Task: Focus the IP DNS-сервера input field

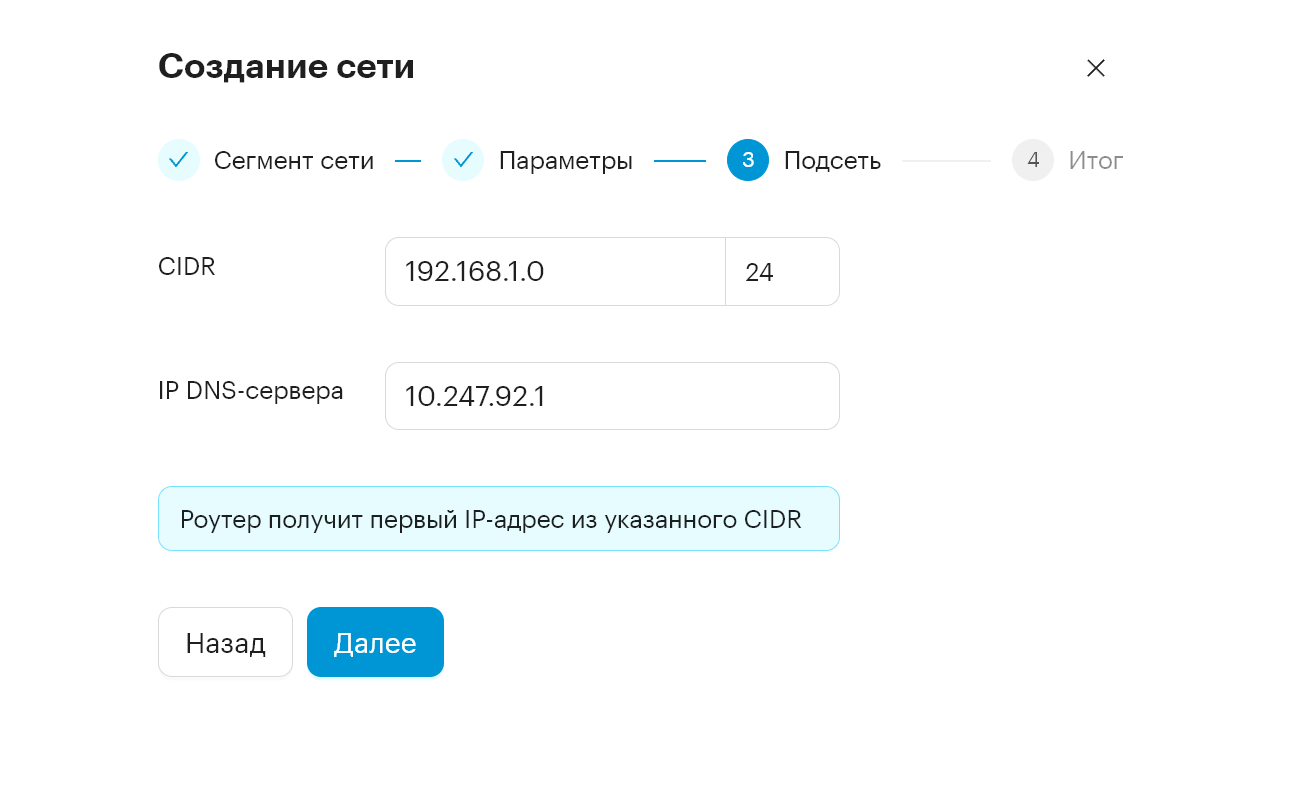Action: pyautogui.click(x=612, y=396)
